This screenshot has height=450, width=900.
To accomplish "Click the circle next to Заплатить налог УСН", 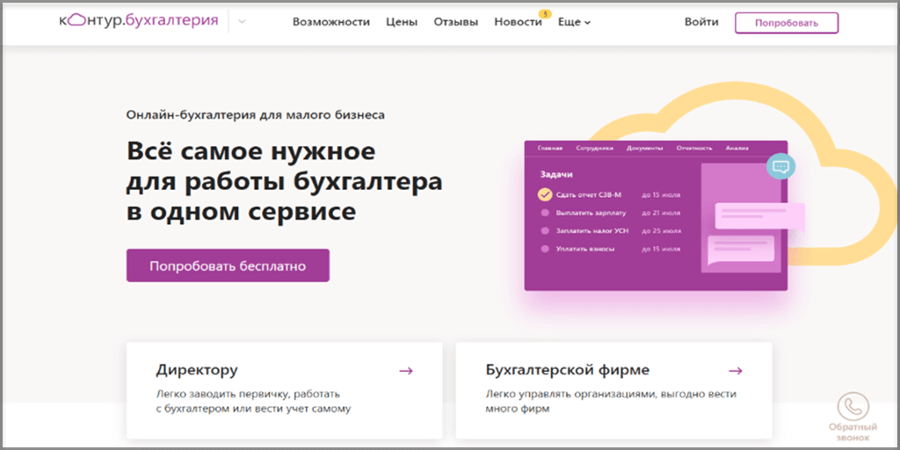I will click(x=545, y=230).
